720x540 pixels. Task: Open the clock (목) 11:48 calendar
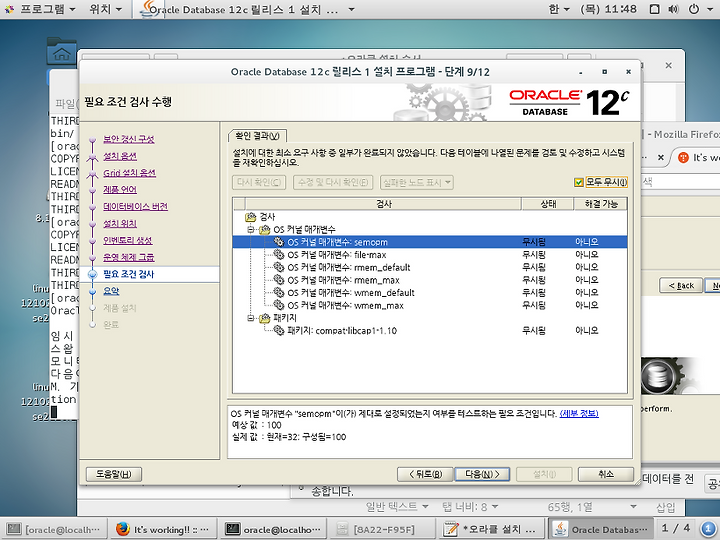608,9
